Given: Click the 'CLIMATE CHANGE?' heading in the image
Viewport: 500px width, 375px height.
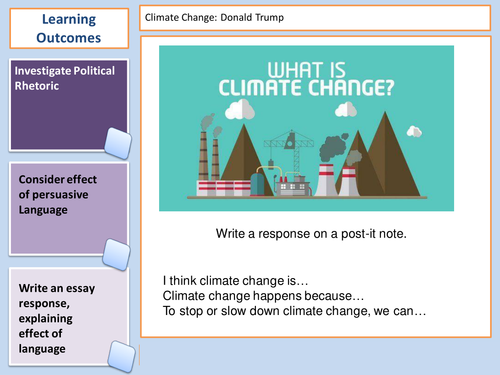Looking at the screenshot, I should coord(306,88).
